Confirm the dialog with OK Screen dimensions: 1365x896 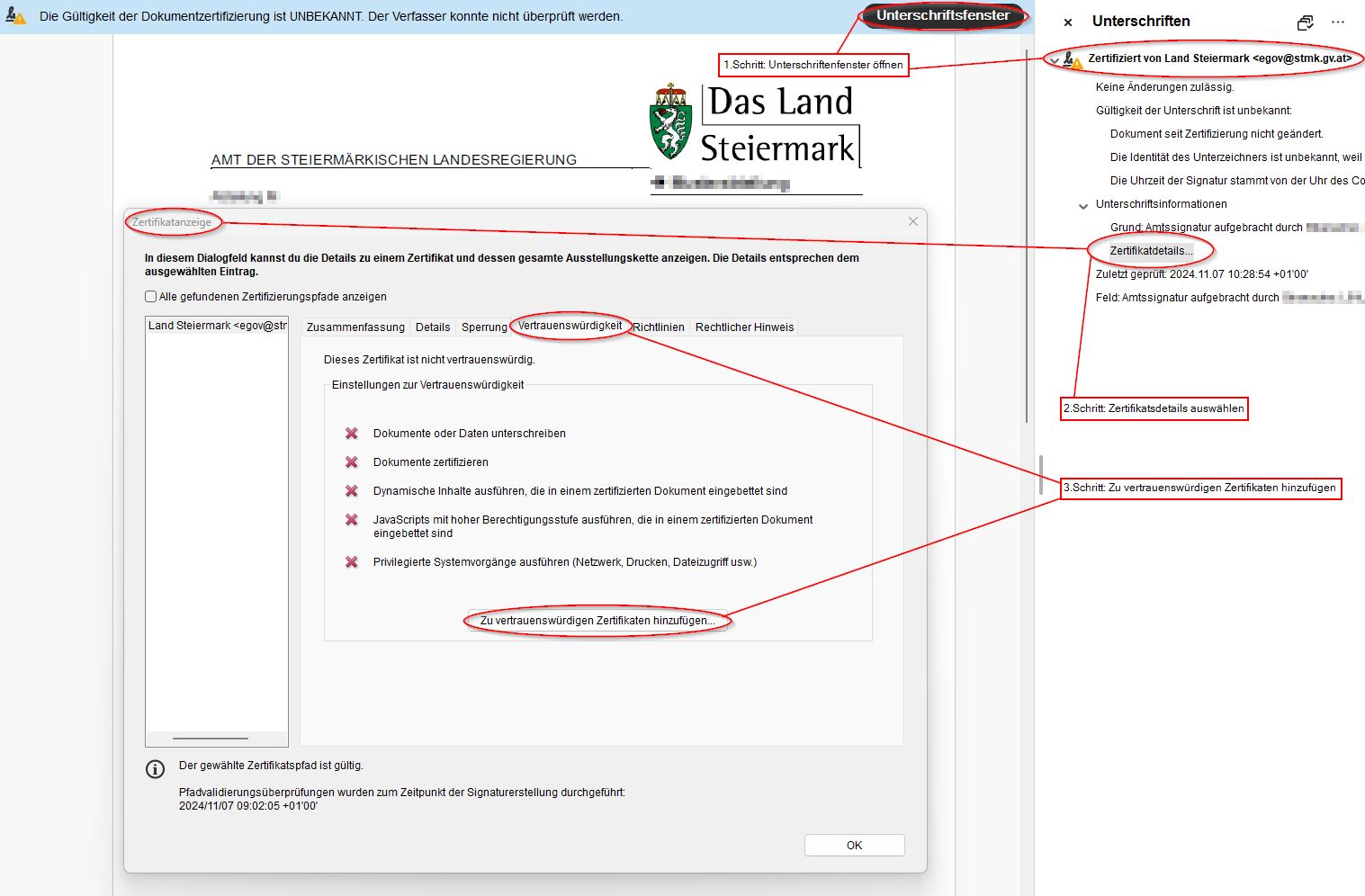854,846
